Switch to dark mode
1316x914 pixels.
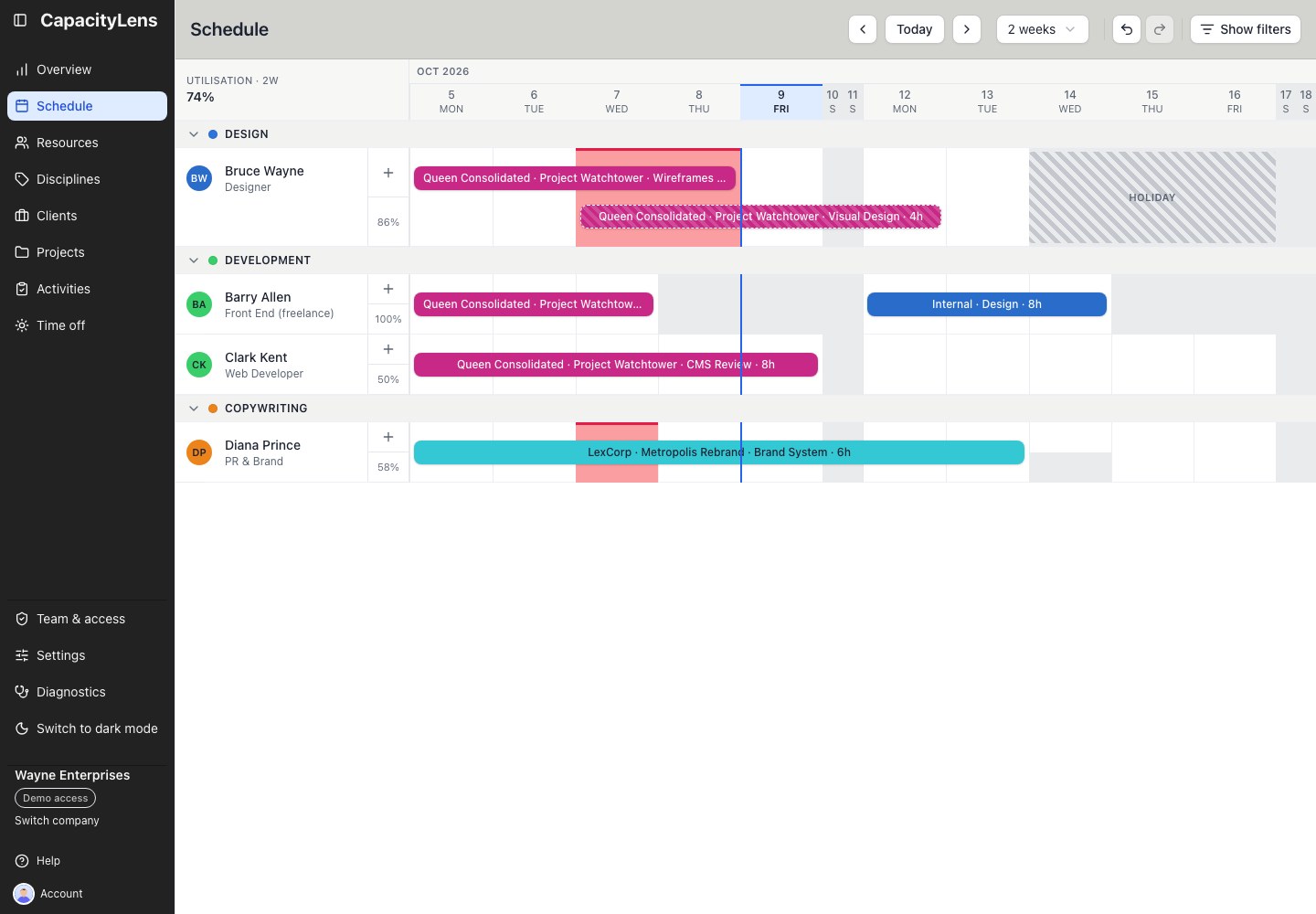(87, 728)
